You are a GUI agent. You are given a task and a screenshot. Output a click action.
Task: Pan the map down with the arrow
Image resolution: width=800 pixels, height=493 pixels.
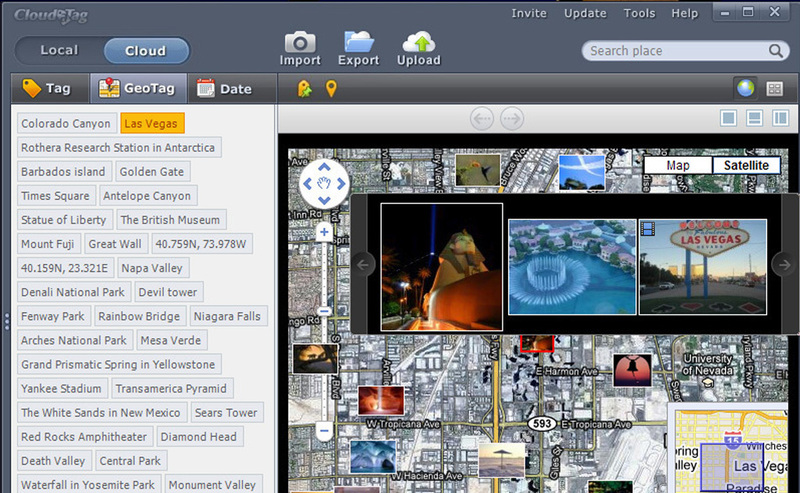(324, 200)
